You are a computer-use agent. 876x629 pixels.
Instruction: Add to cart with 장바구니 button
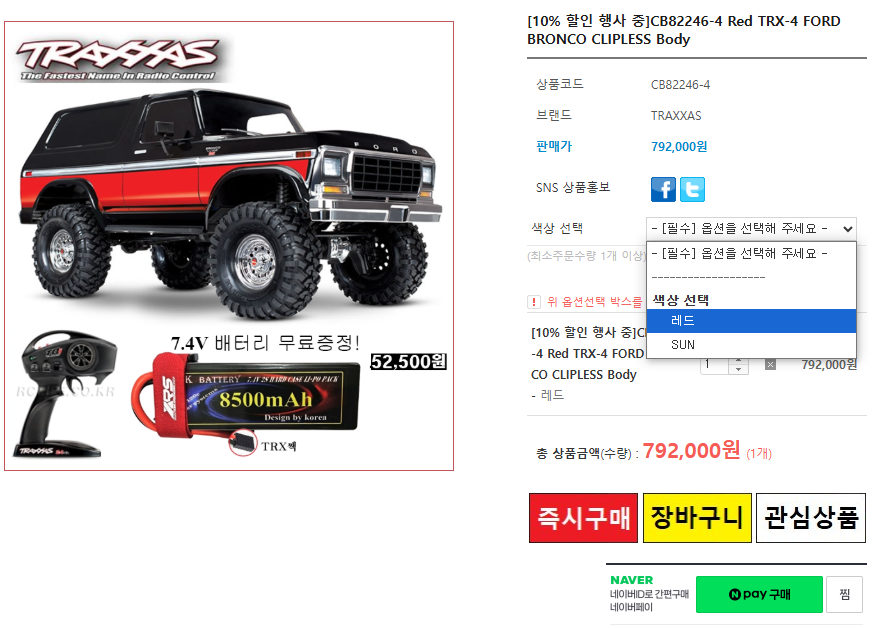pyautogui.click(x=697, y=518)
